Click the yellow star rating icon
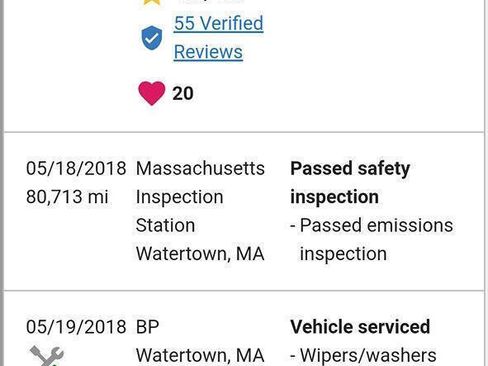 click(x=152, y=2)
